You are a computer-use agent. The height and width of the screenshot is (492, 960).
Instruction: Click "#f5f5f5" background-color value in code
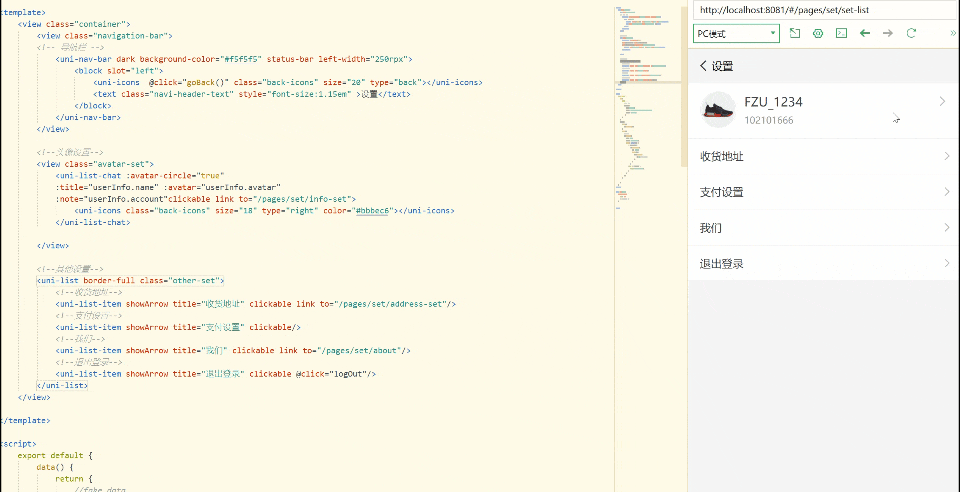click(x=243, y=59)
